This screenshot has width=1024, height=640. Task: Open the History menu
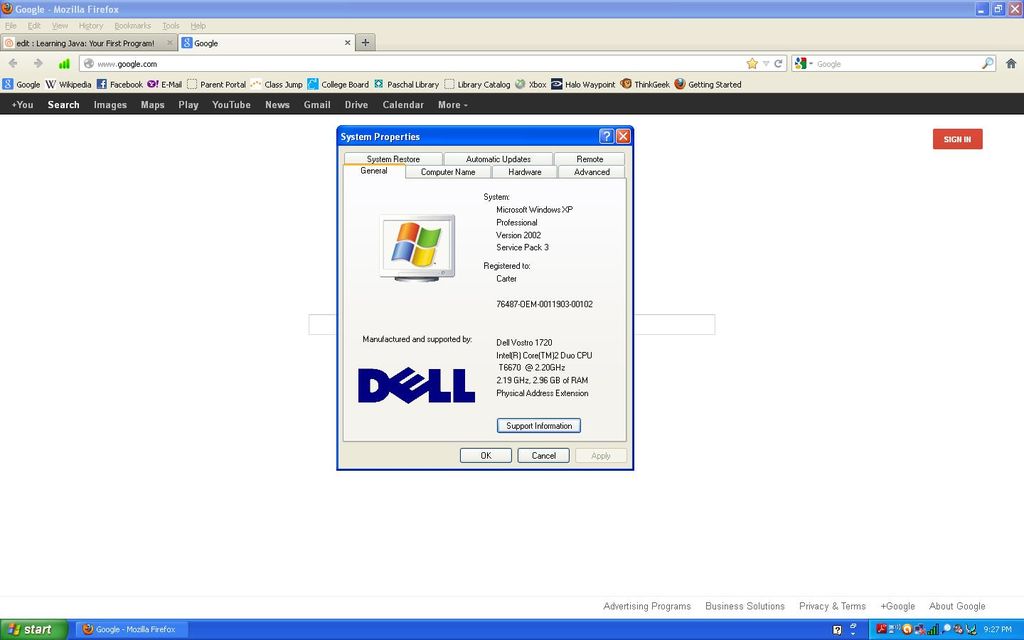[x=91, y=25]
